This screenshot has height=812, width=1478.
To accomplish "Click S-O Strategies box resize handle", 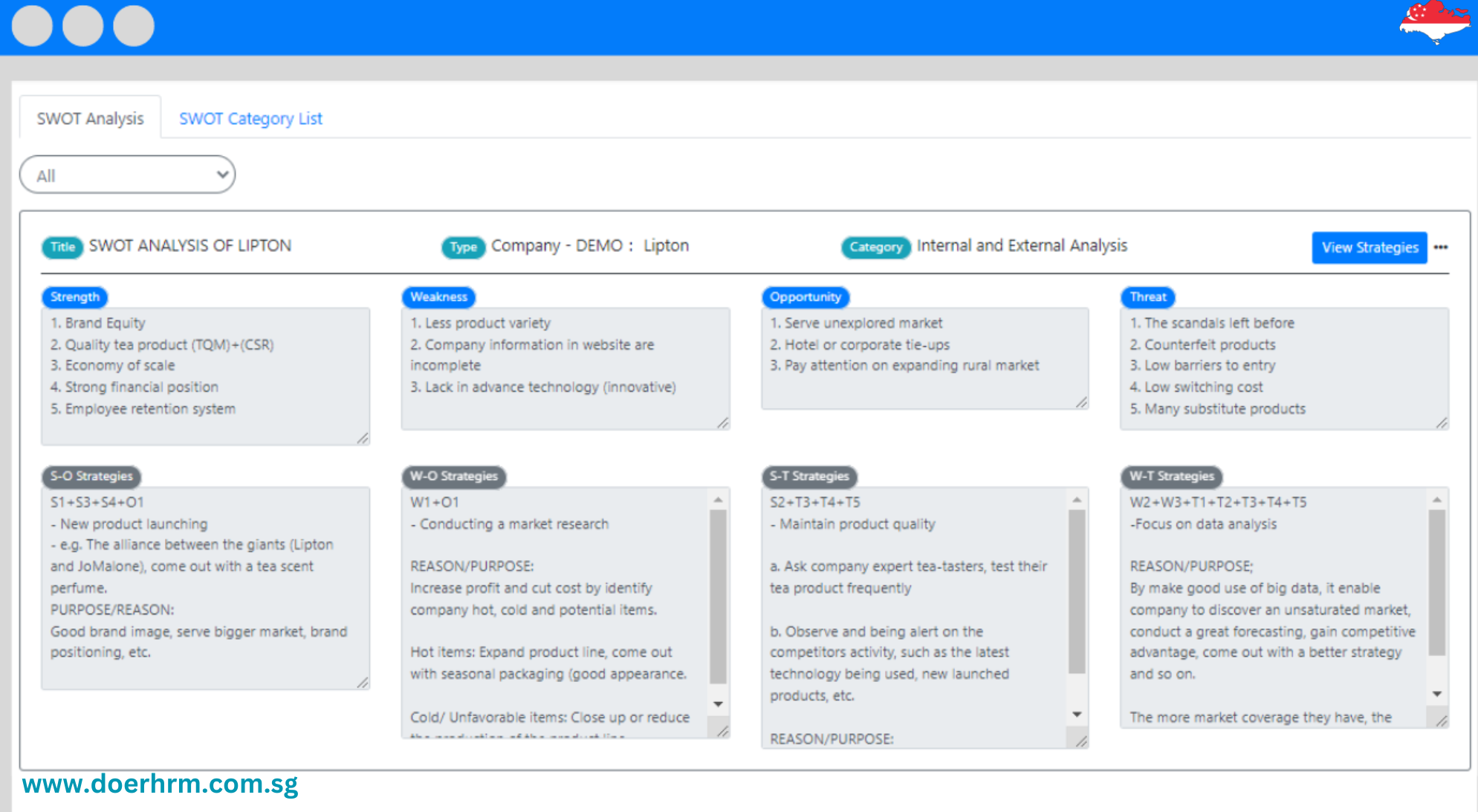I will 363,682.
